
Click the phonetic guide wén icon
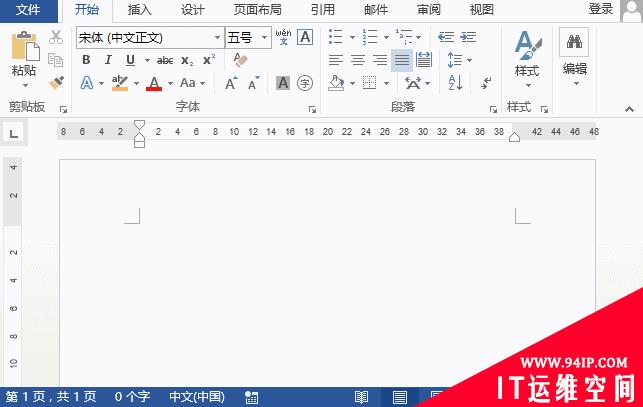click(283, 37)
